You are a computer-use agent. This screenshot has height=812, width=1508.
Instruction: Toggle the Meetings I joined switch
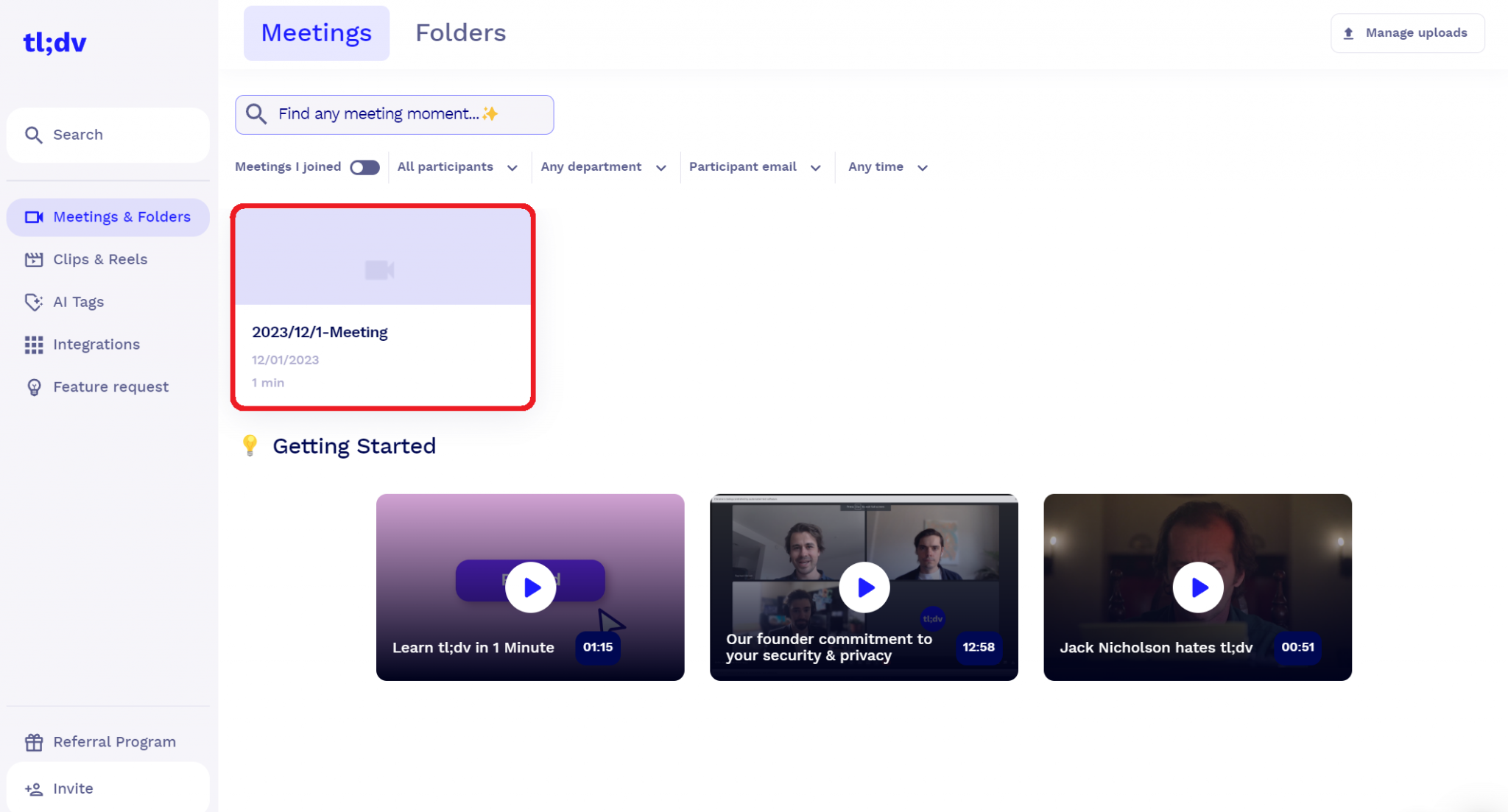(x=364, y=167)
